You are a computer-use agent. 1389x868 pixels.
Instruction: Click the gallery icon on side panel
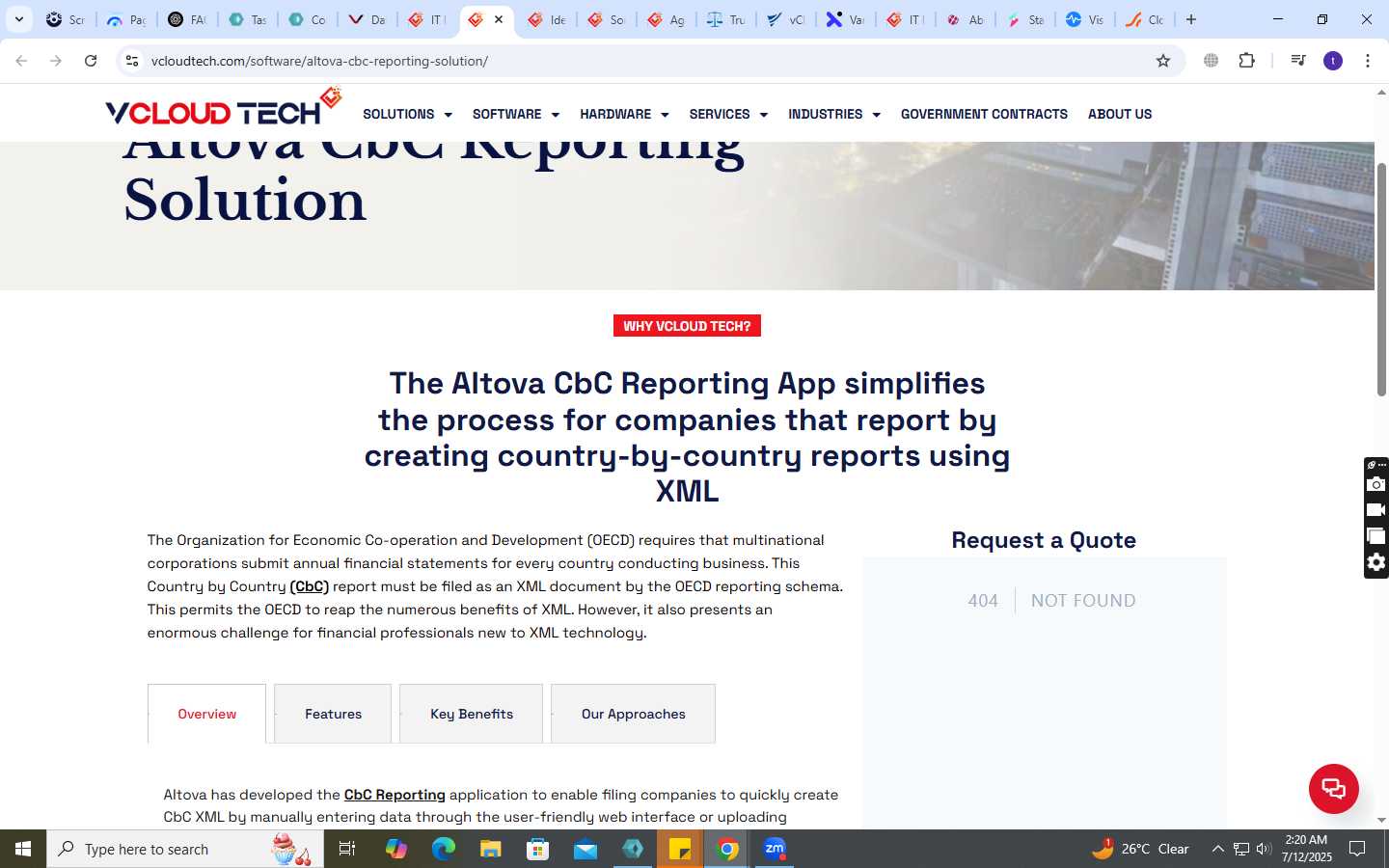pos(1376,536)
